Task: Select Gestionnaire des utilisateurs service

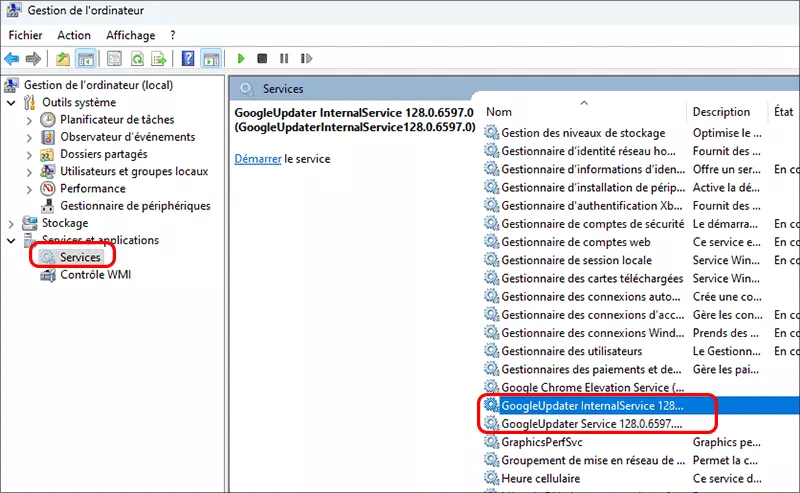Action: (x=571, y=351)
